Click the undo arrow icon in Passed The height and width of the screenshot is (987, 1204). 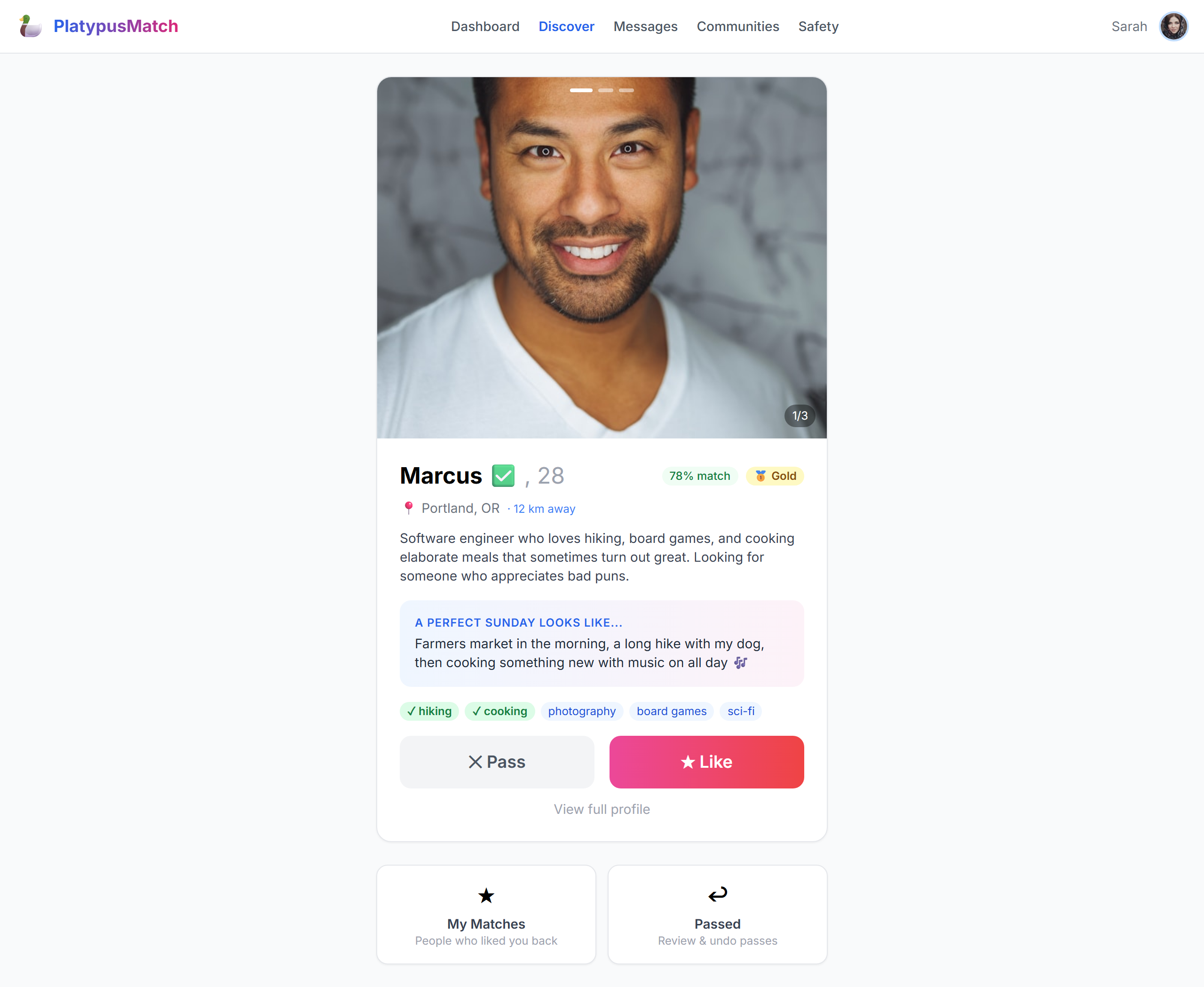[x=717, y=895]
